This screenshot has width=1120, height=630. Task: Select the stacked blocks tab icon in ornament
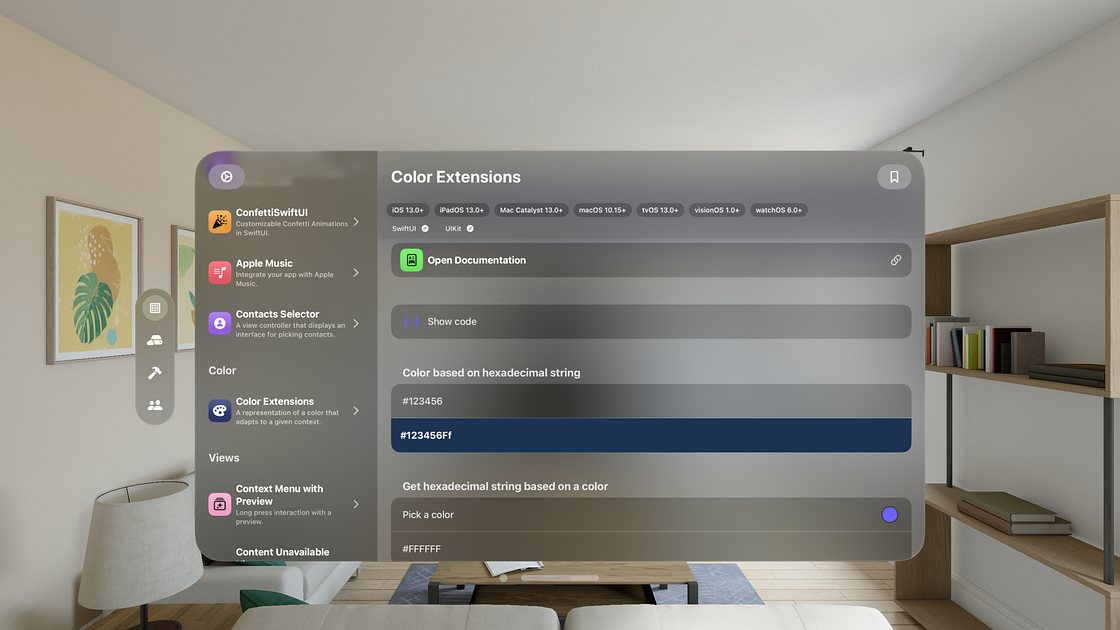tap(155, 340)
